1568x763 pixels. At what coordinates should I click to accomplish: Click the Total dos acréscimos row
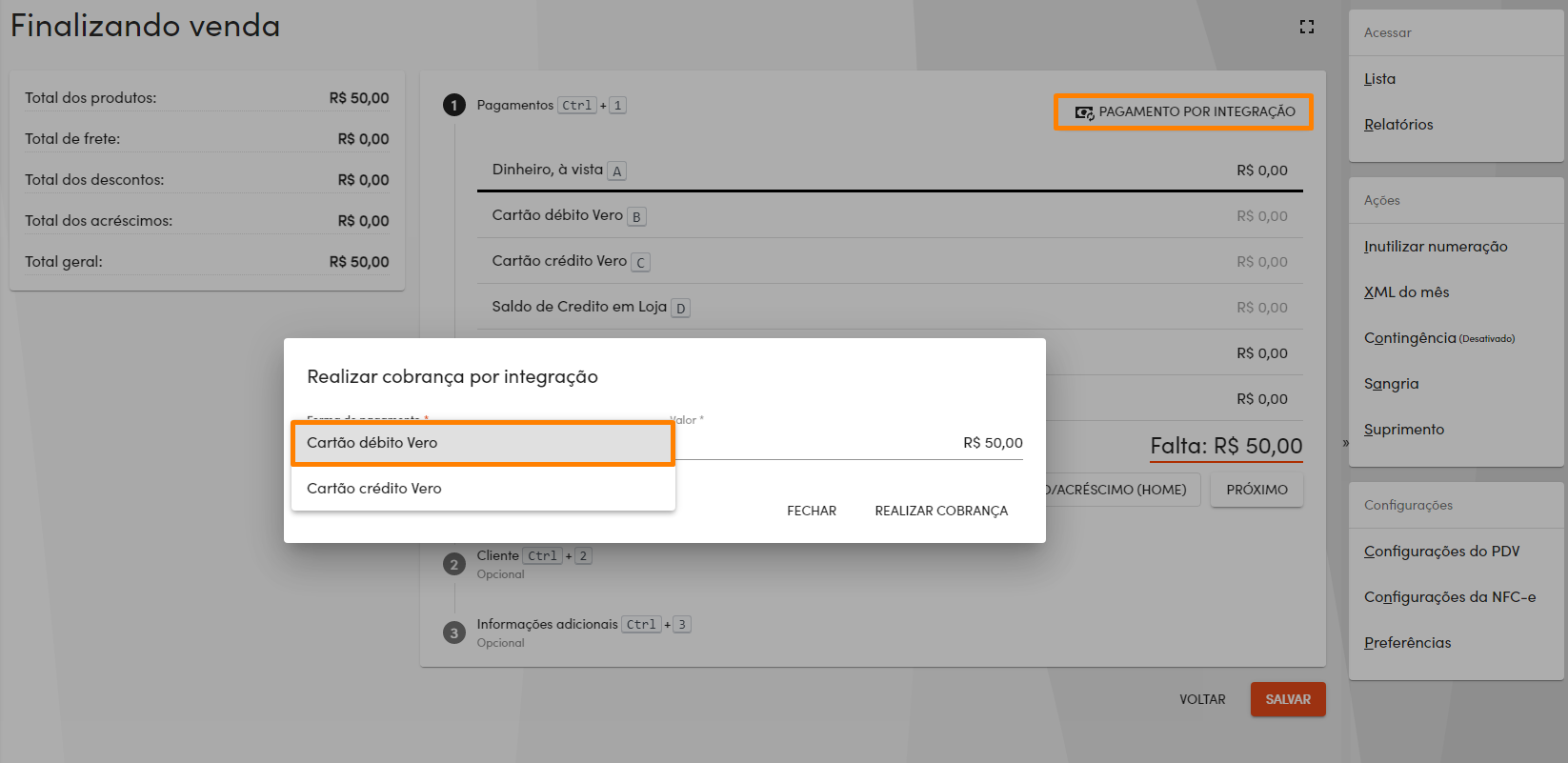207,221
